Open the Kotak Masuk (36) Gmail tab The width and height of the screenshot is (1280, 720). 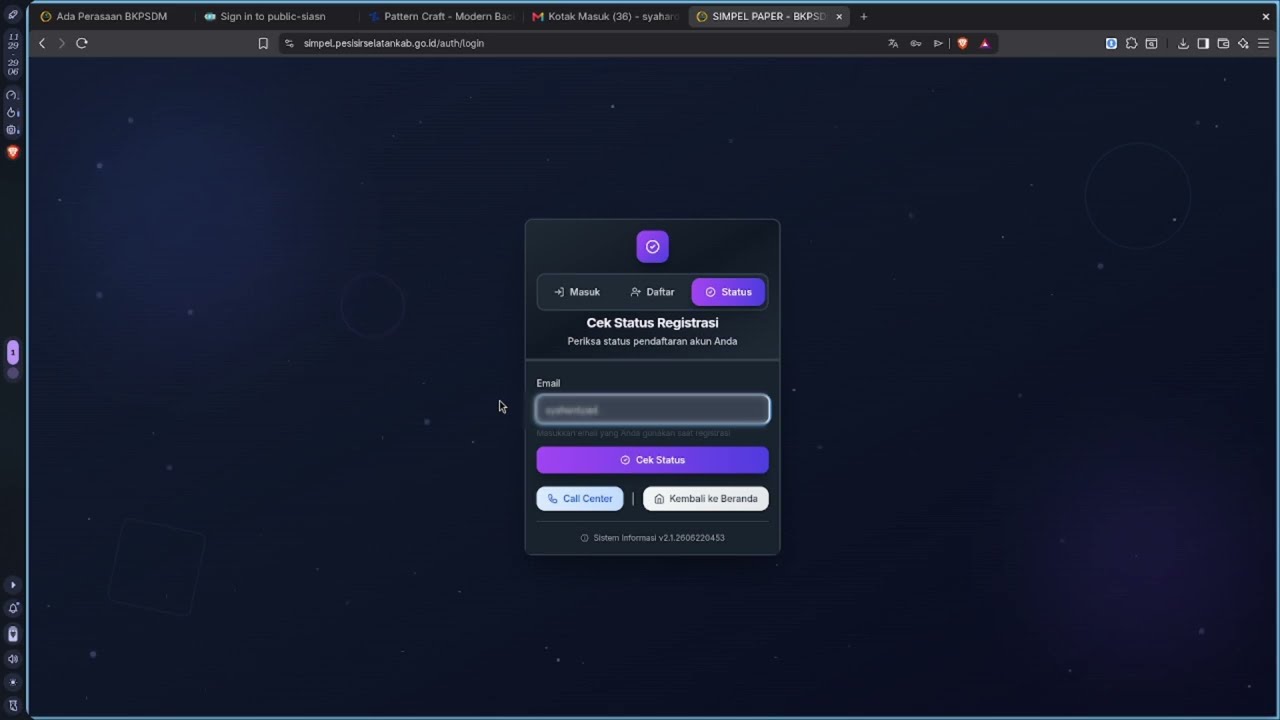coord(605,16)
